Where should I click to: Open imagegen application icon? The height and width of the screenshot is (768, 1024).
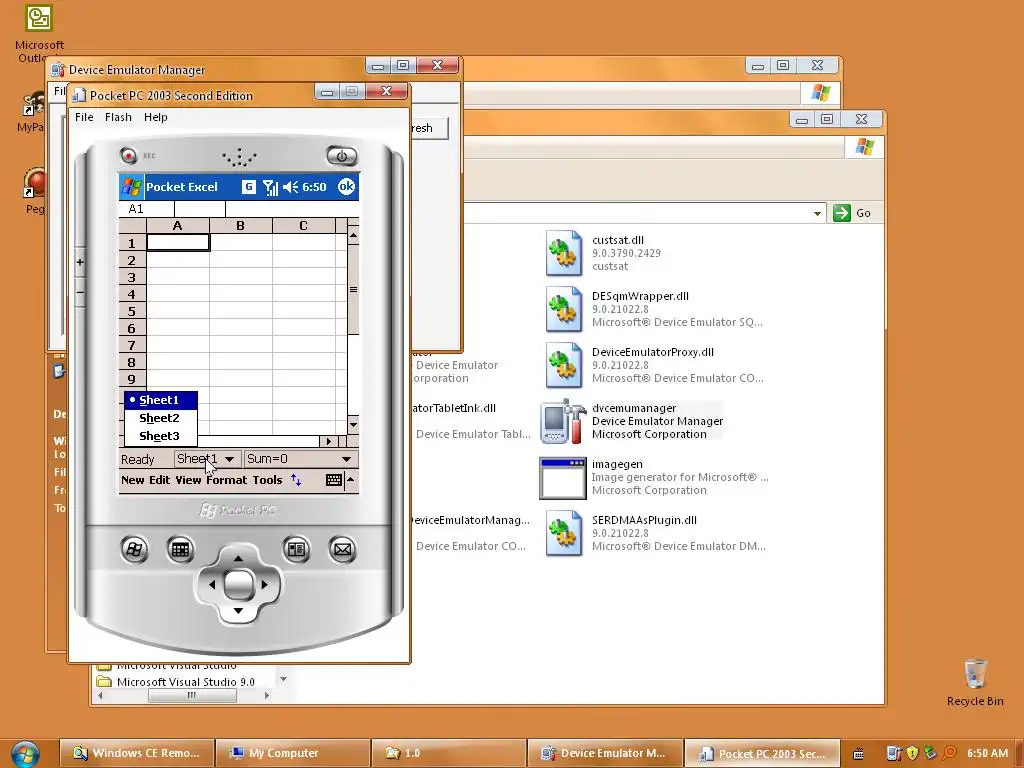coord(563,478)
